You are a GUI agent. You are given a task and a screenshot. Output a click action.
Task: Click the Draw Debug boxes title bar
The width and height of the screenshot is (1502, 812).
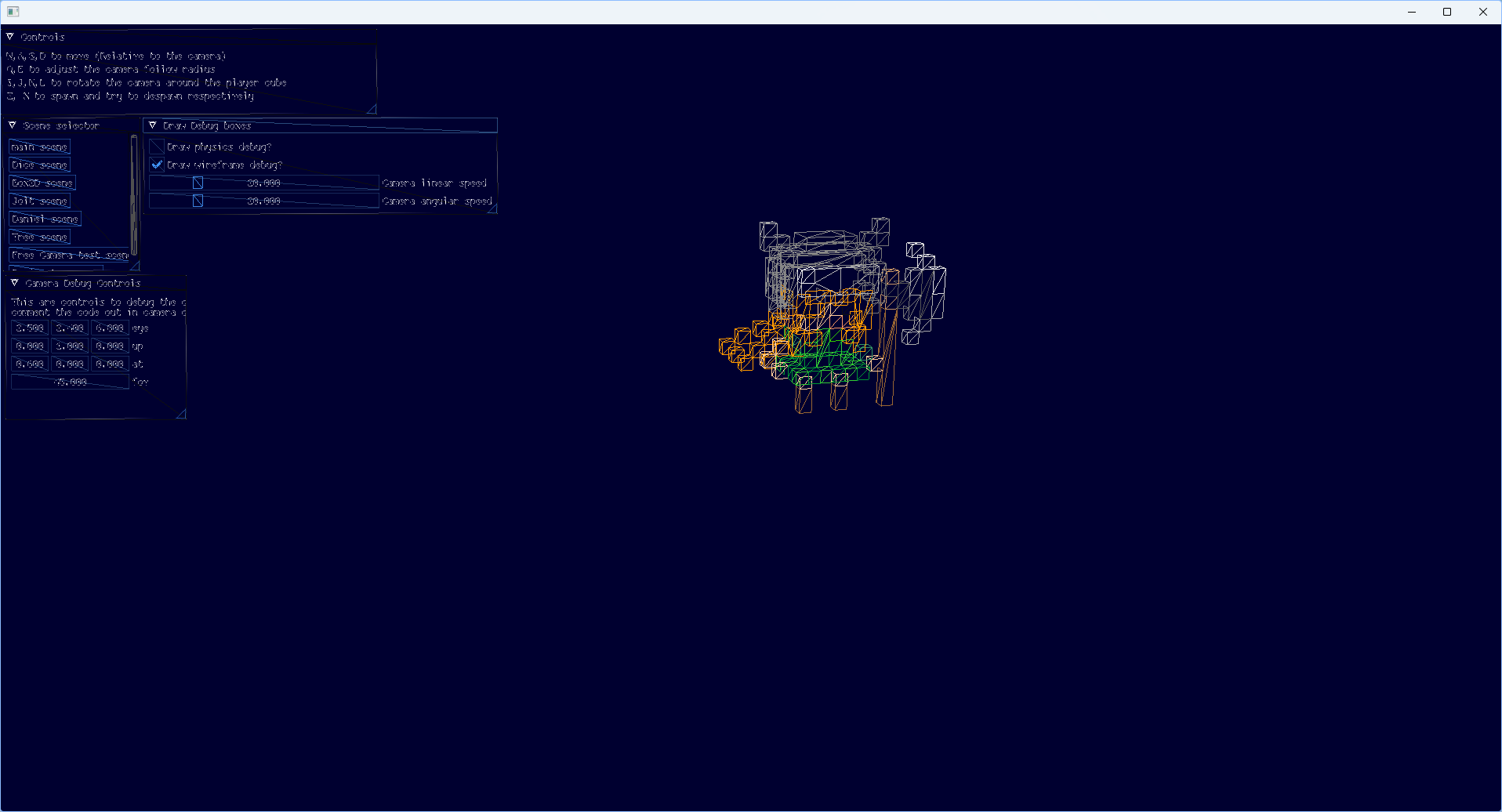(321, 125)
